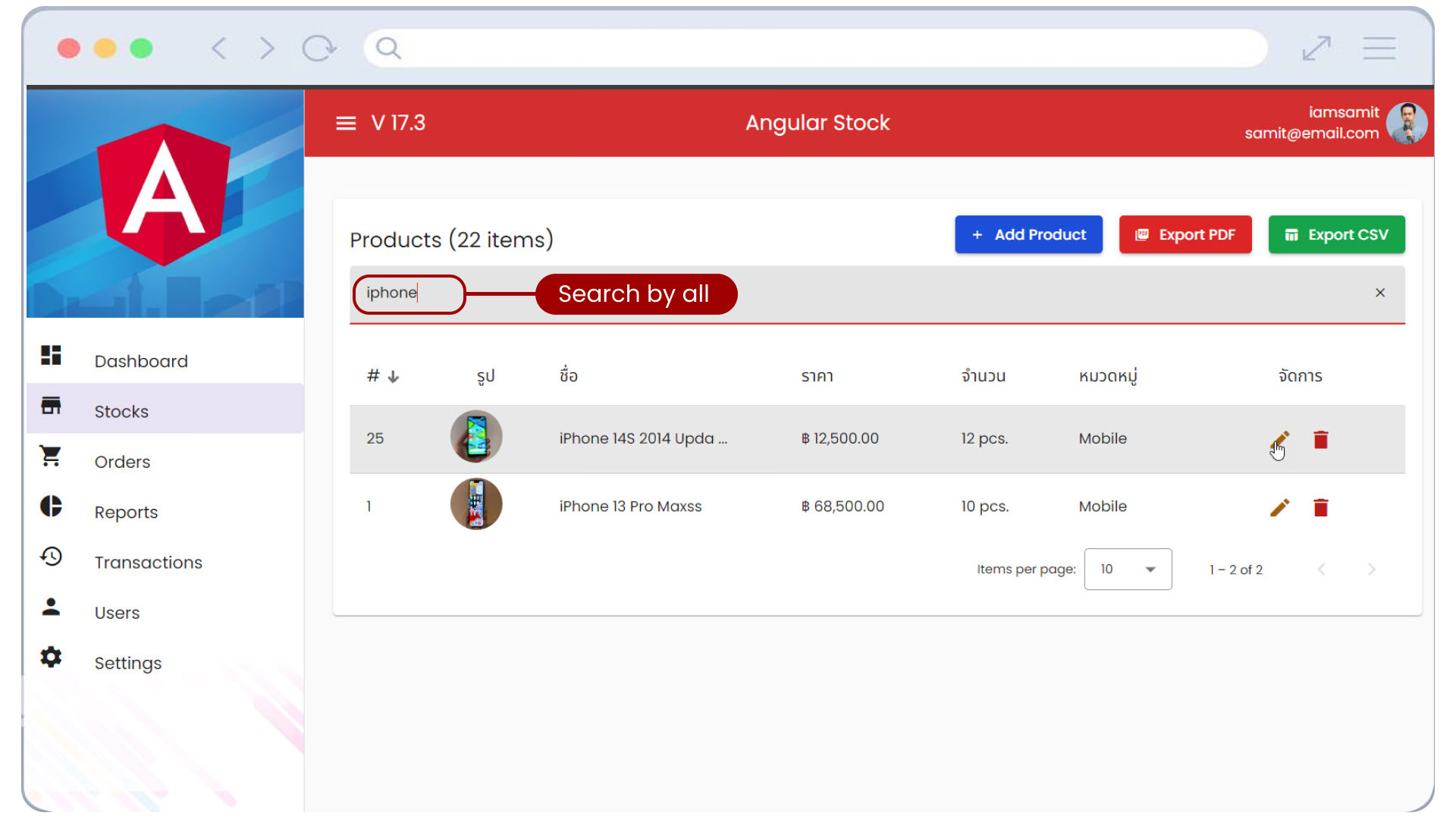Click the iPhone 14S 2014 Upda ... name

[x=643, y=438]
